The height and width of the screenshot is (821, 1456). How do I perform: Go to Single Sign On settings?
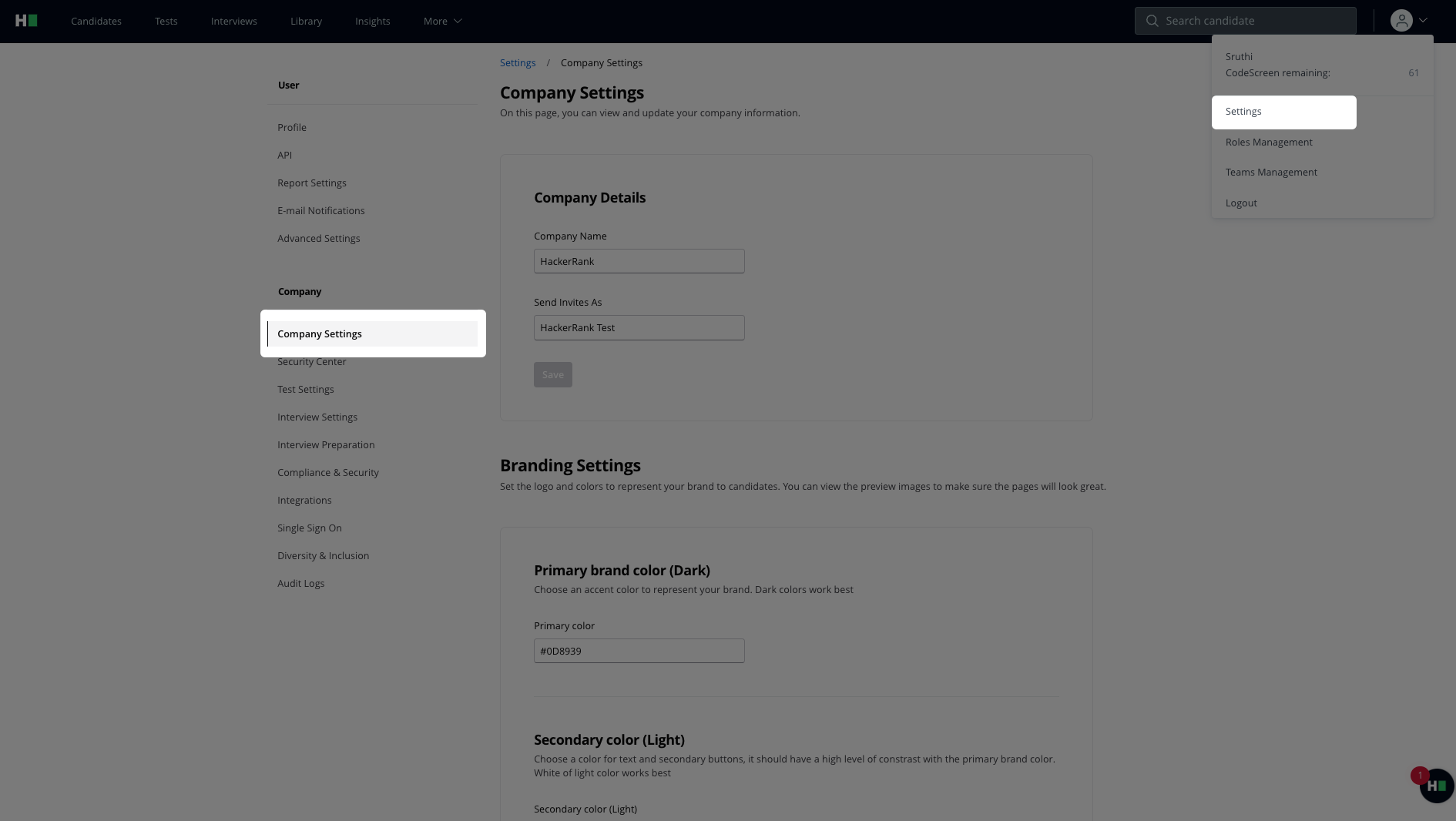310,528
